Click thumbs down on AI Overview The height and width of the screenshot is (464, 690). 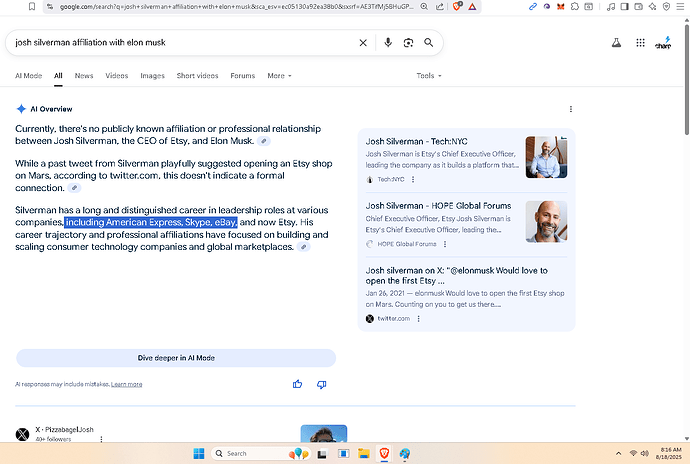pyautogui.click(x=322, y=384)
